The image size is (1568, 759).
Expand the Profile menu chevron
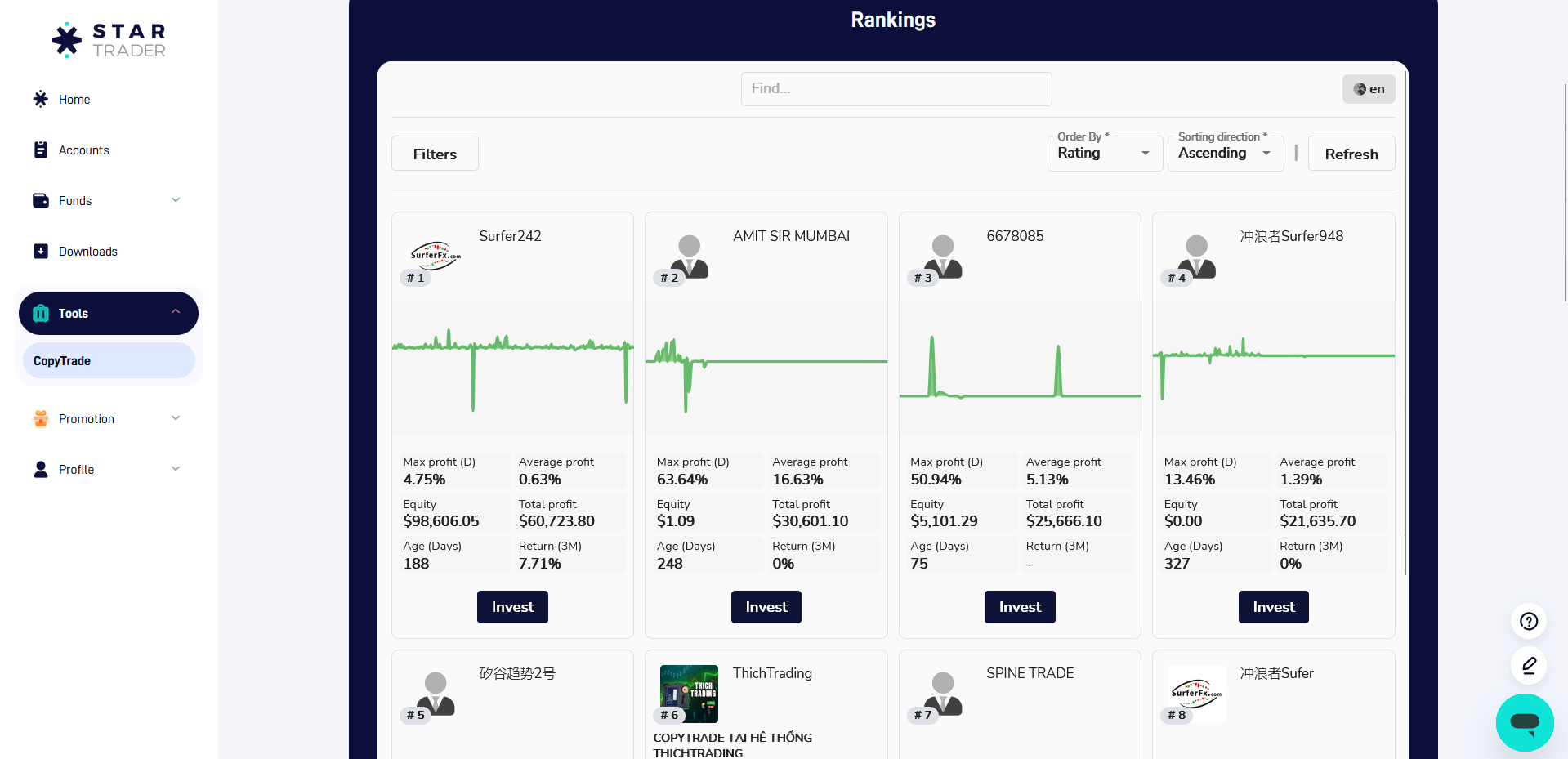pyautogui.click(x=176, y=469)
